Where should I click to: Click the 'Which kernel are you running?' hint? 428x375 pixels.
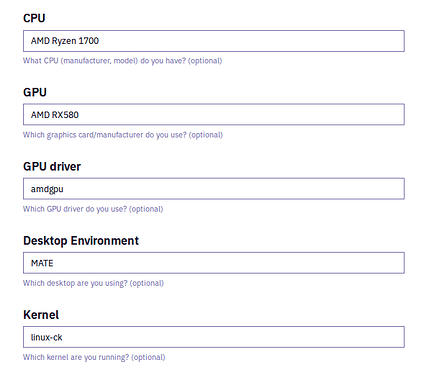tap(76, 357)
